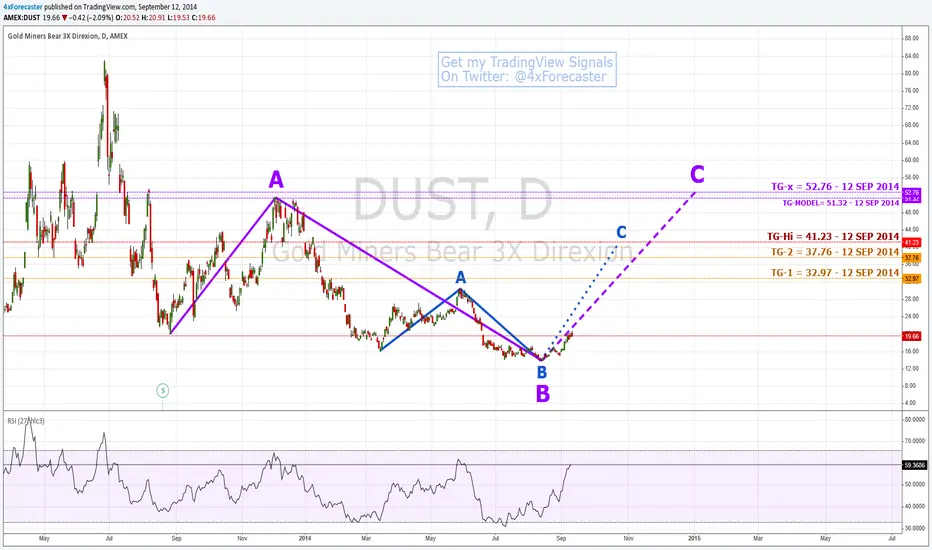Screen dimensions: 932x550
Task: Click the 64.00 price axis label
Action: (x=911, y=143)
